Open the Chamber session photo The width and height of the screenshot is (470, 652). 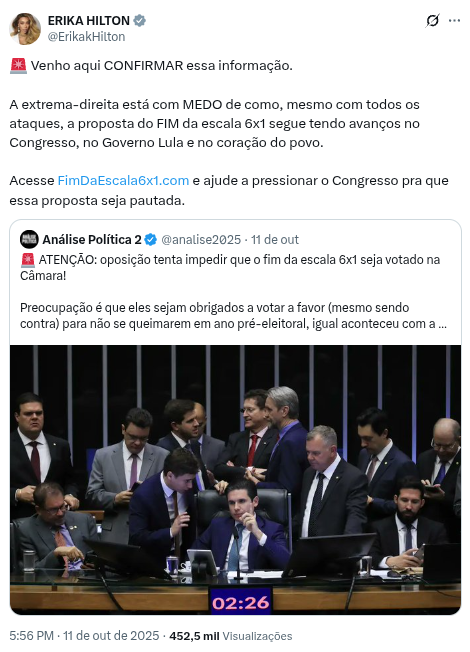coord(235,479)
